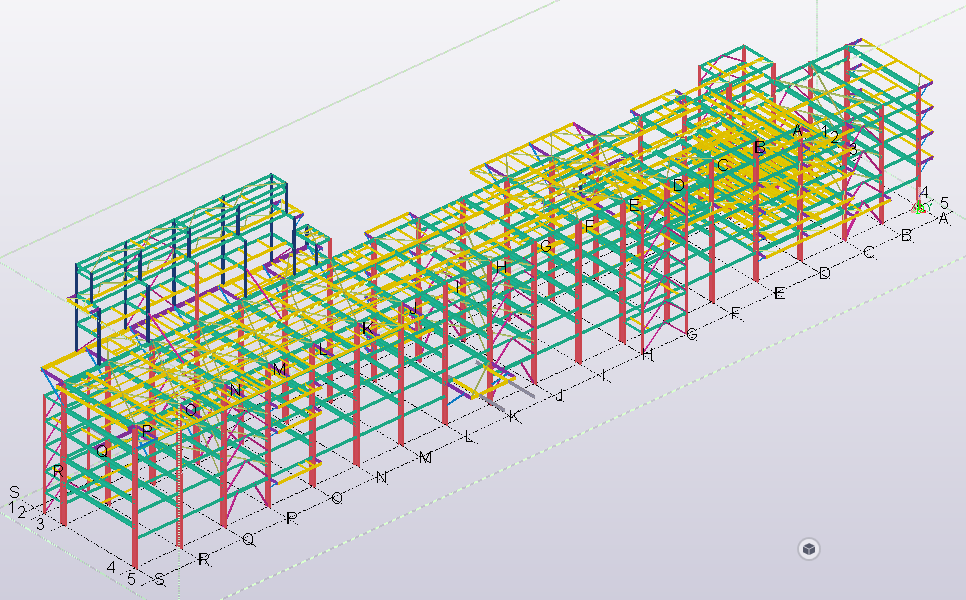
Task: Pick ground-level grid label L
Action: [x=468, y=437]
